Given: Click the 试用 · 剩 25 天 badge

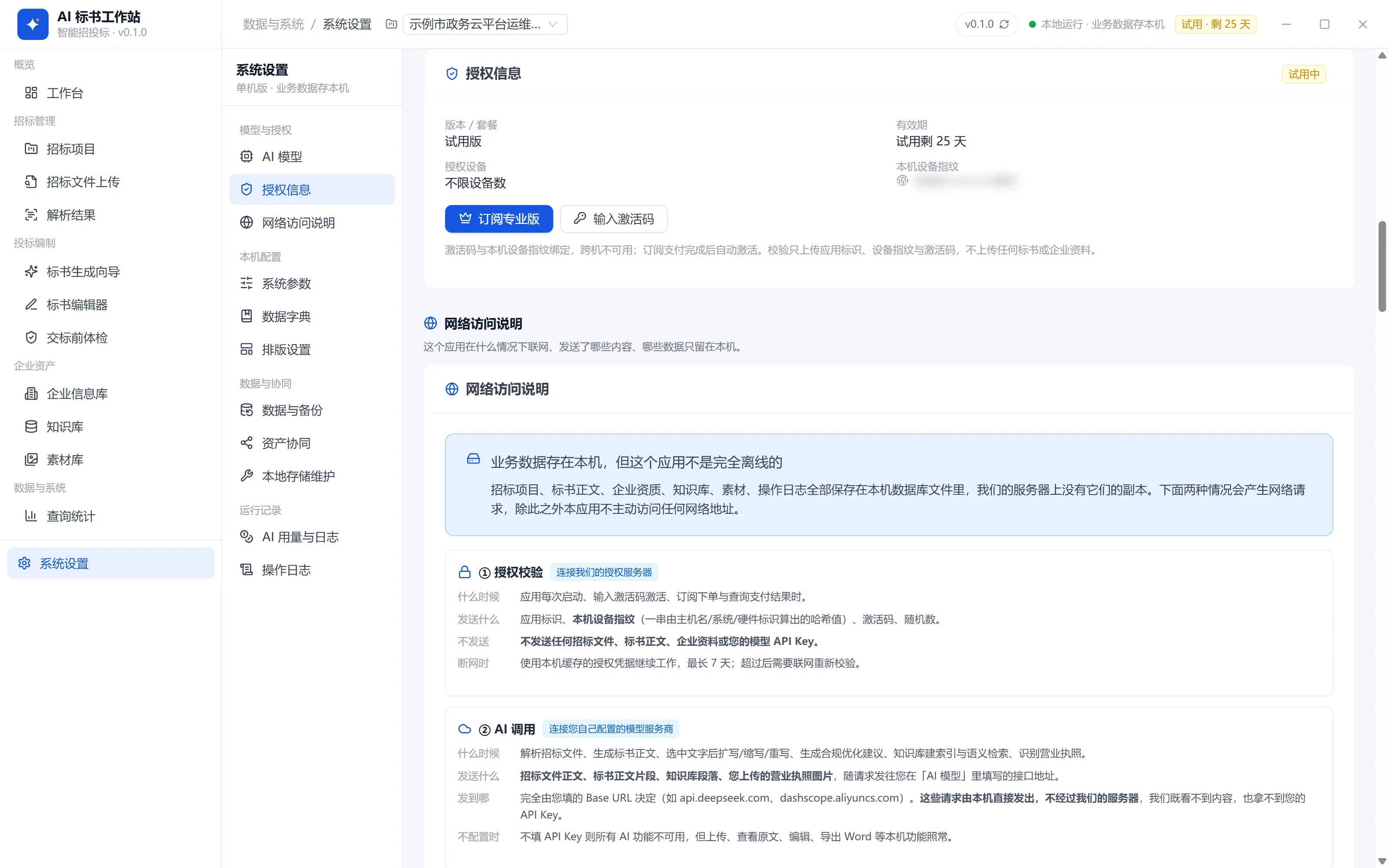Looking at the screenshot, I should click(x=1216, y=24).
